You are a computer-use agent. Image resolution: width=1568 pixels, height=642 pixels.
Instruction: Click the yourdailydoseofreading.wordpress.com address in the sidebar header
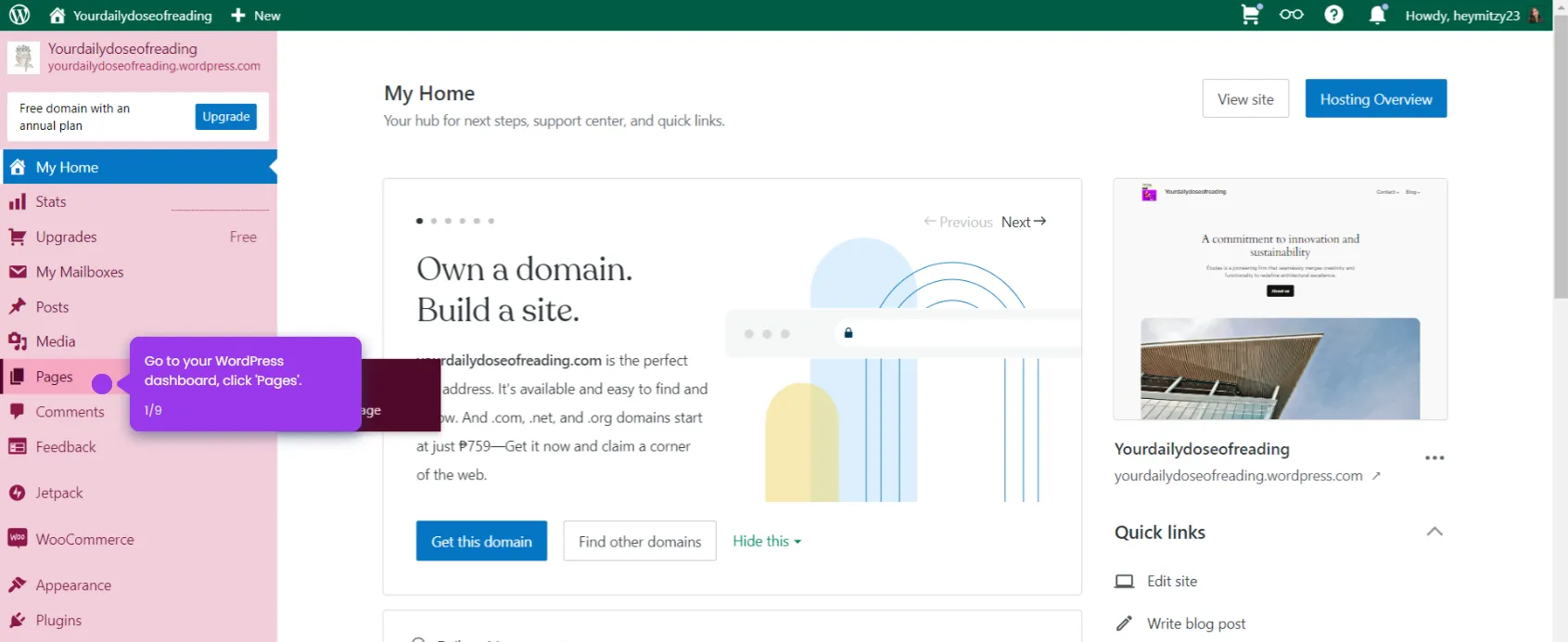pos(154,66)
